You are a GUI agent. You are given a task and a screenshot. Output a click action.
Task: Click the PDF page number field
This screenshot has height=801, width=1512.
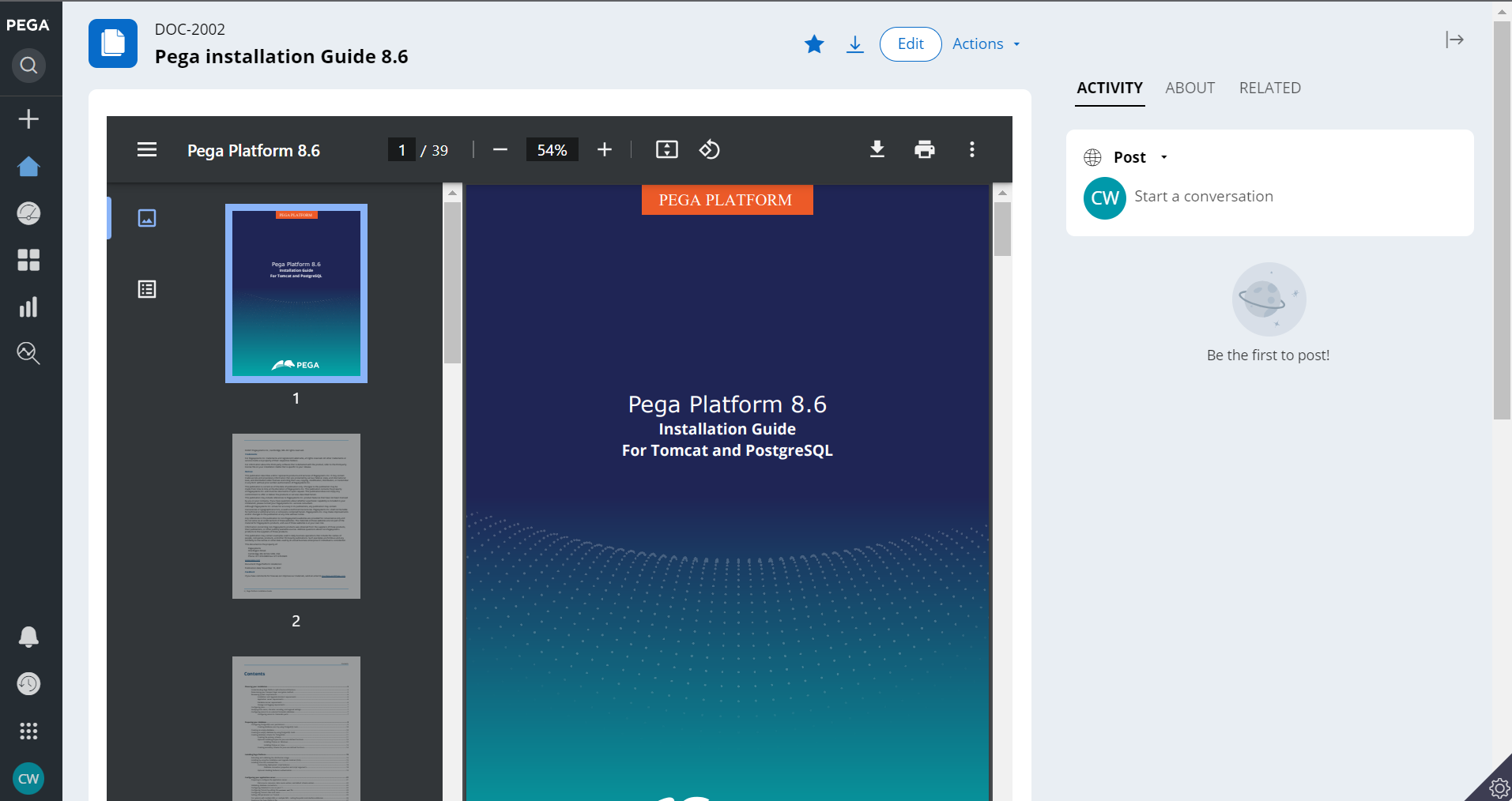(402, 150)
